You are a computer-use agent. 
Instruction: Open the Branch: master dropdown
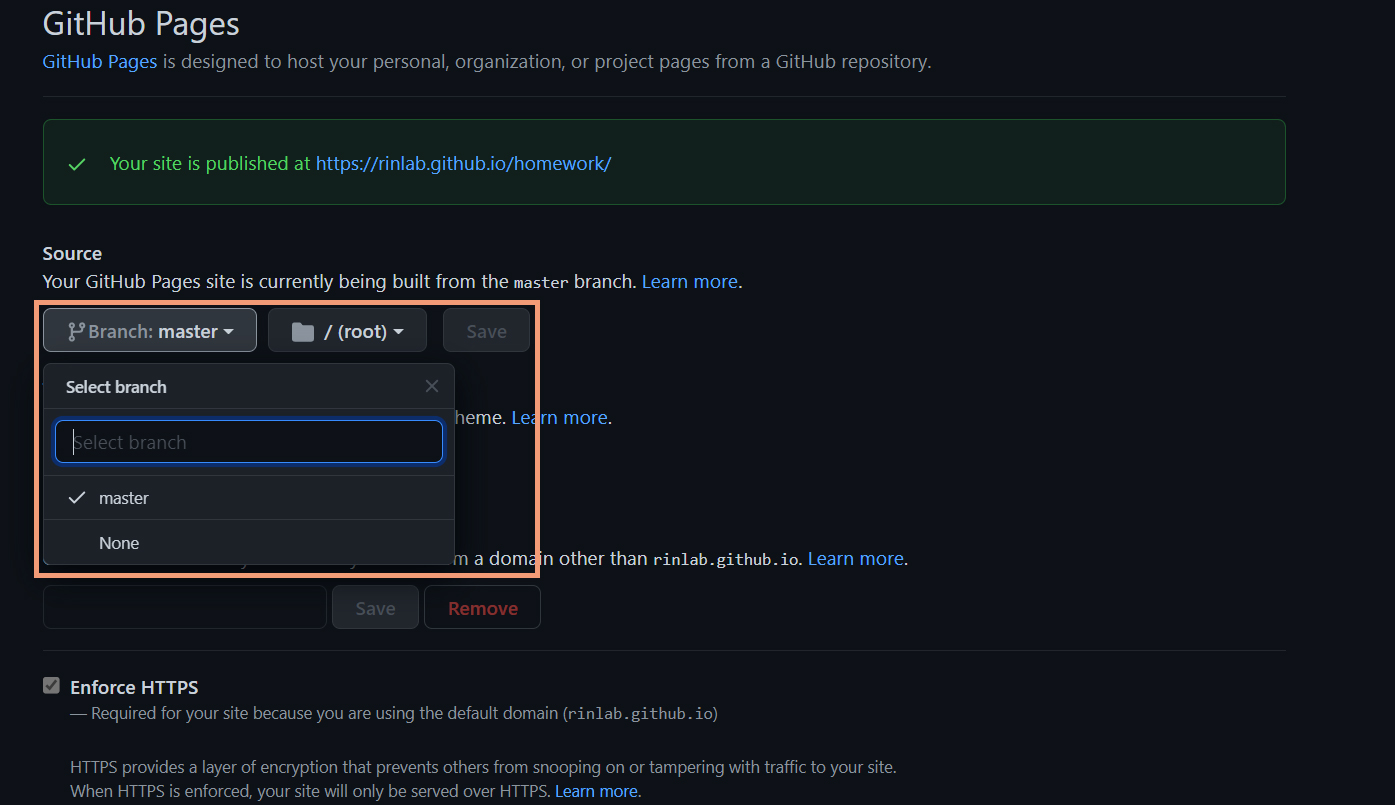pos(150,331)
